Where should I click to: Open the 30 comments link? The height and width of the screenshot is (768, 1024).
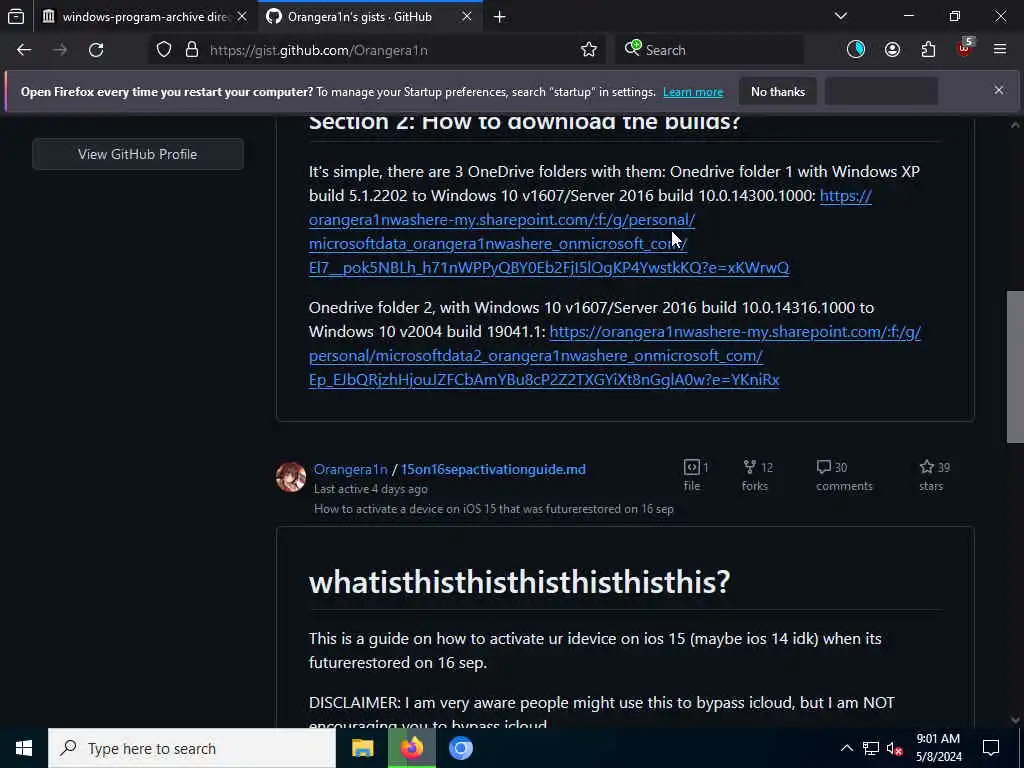[x=844, y=475]
